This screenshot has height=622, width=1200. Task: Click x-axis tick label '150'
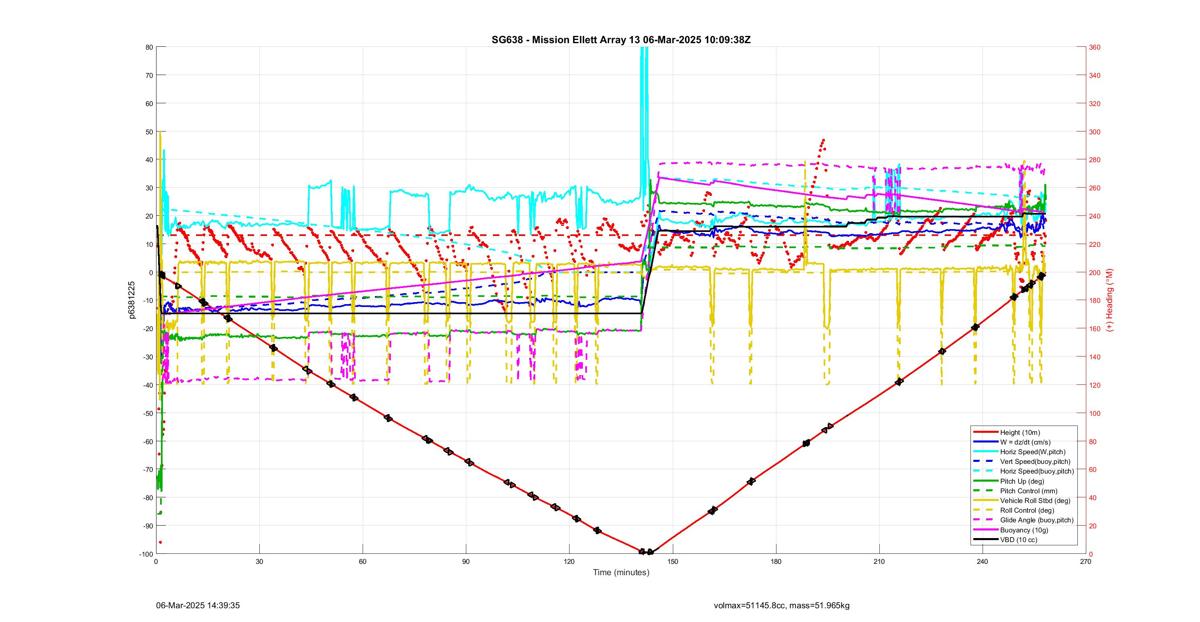(x=673, y=562)
